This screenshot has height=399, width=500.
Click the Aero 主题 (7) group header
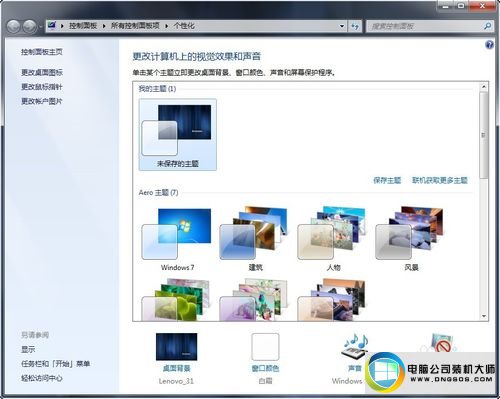158,192
